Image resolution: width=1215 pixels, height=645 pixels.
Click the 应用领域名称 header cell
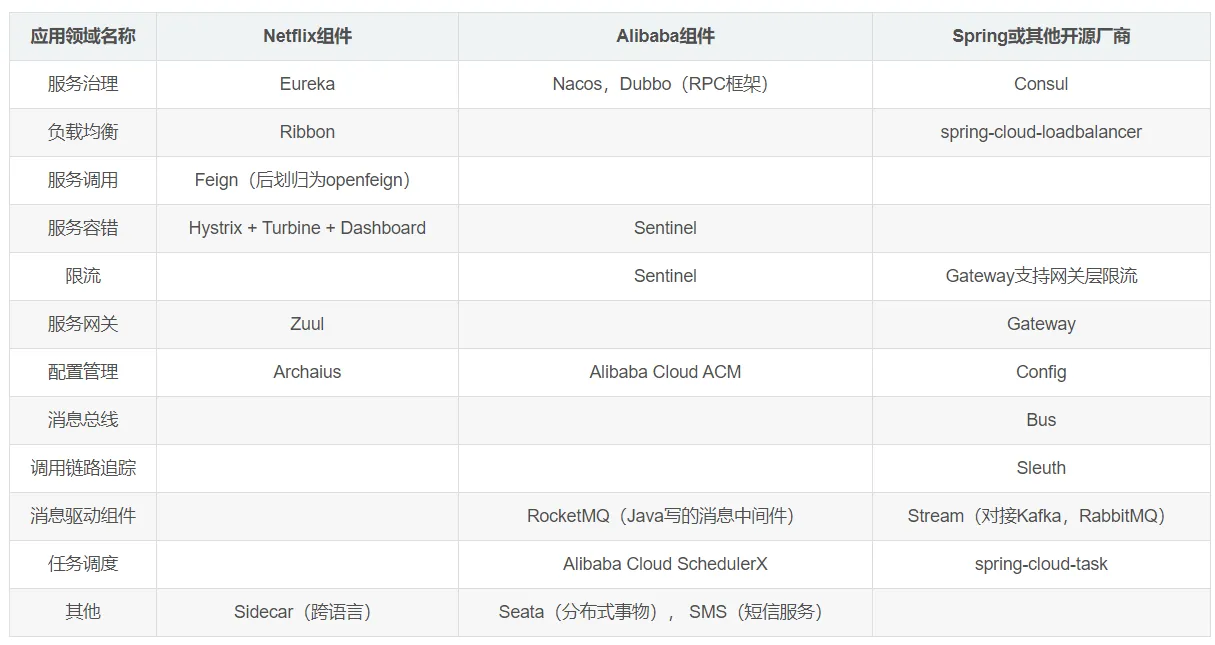83,36
